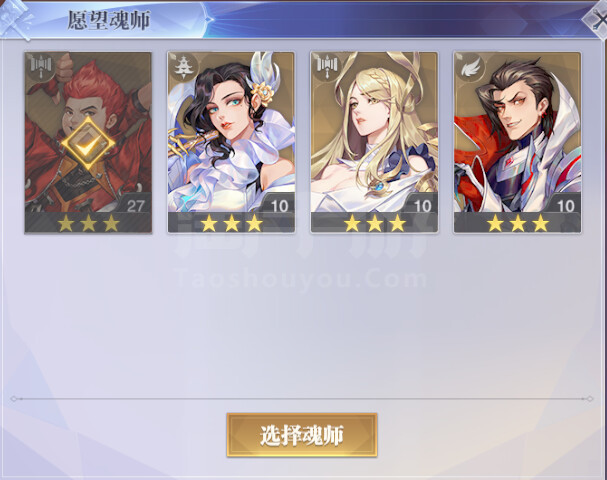
Task: Click the three-star rating under the black-haired woman's card
Action: (231, 223)
